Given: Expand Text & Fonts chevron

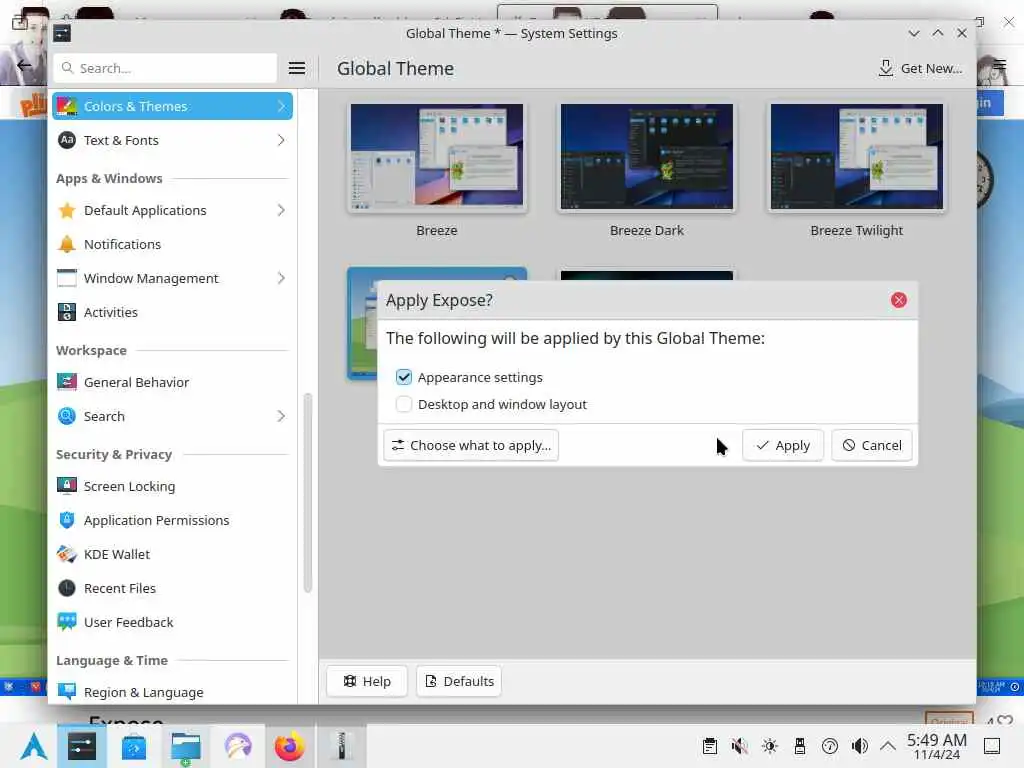Looking at the screenshot, I should pyautogui.click(x=281, y=140).
